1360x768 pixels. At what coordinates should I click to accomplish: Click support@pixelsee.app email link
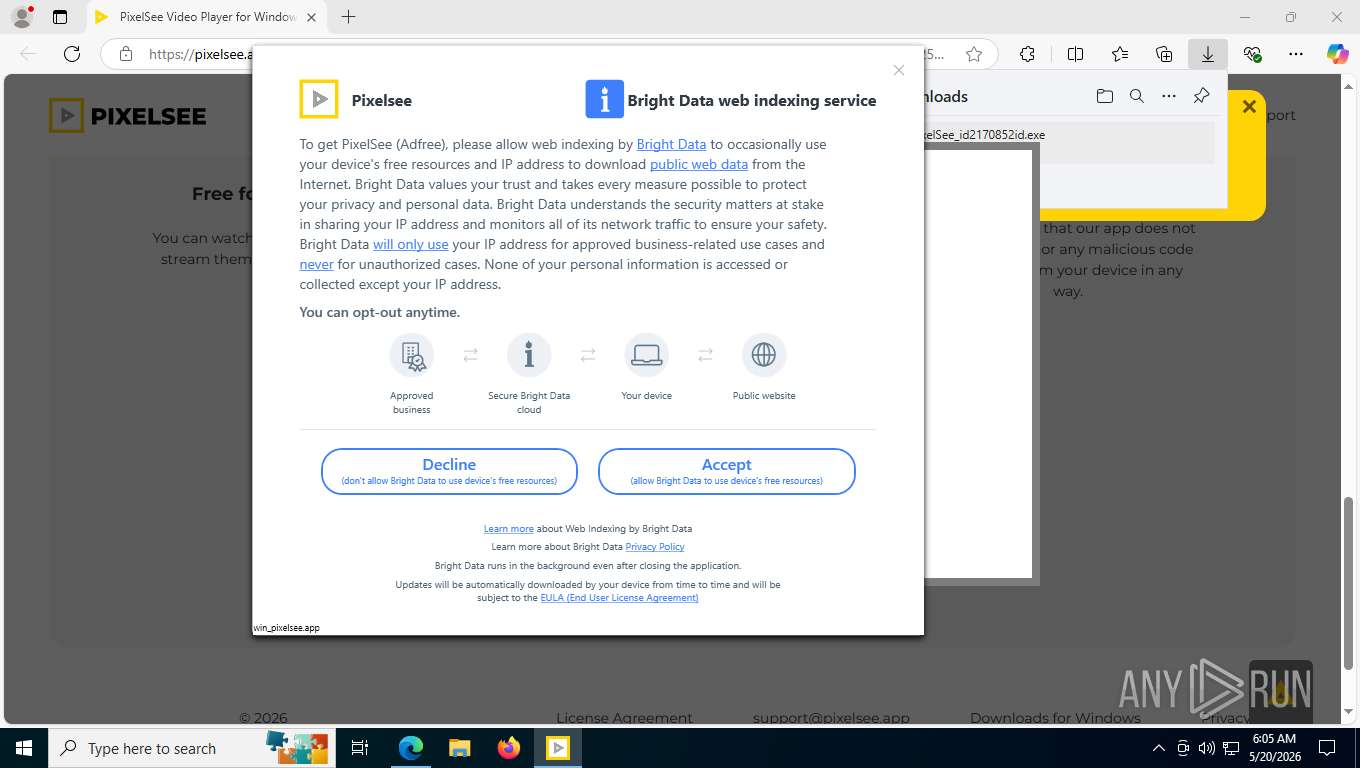(831, 718)
